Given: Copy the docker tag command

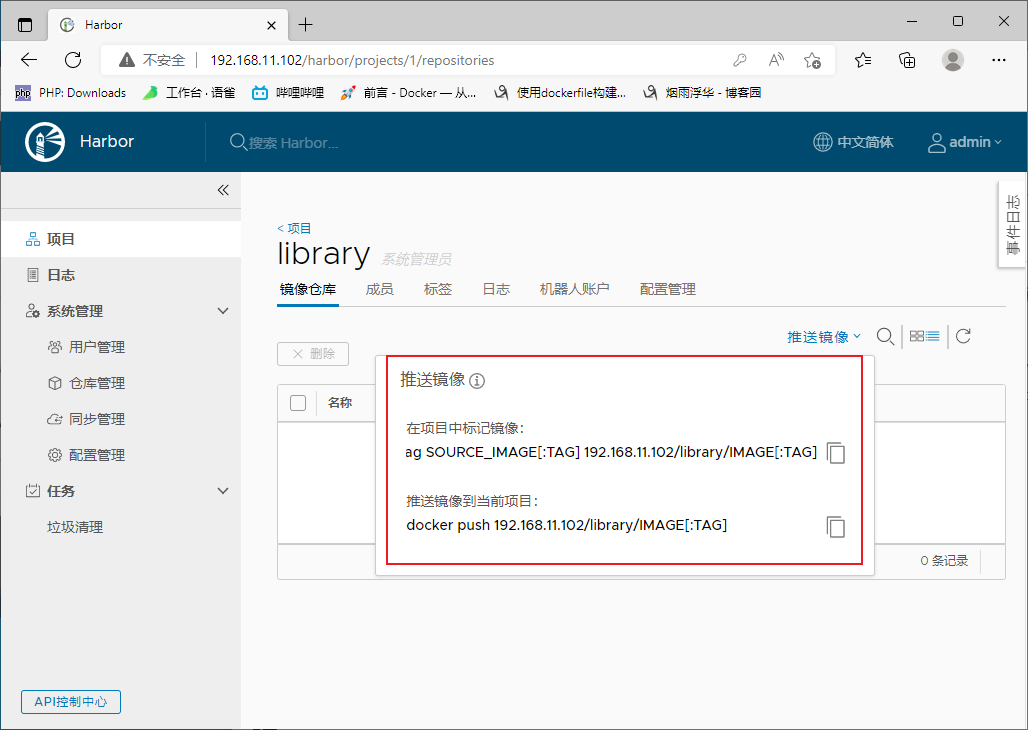Looking at the screenshot, I should (836, 453).
